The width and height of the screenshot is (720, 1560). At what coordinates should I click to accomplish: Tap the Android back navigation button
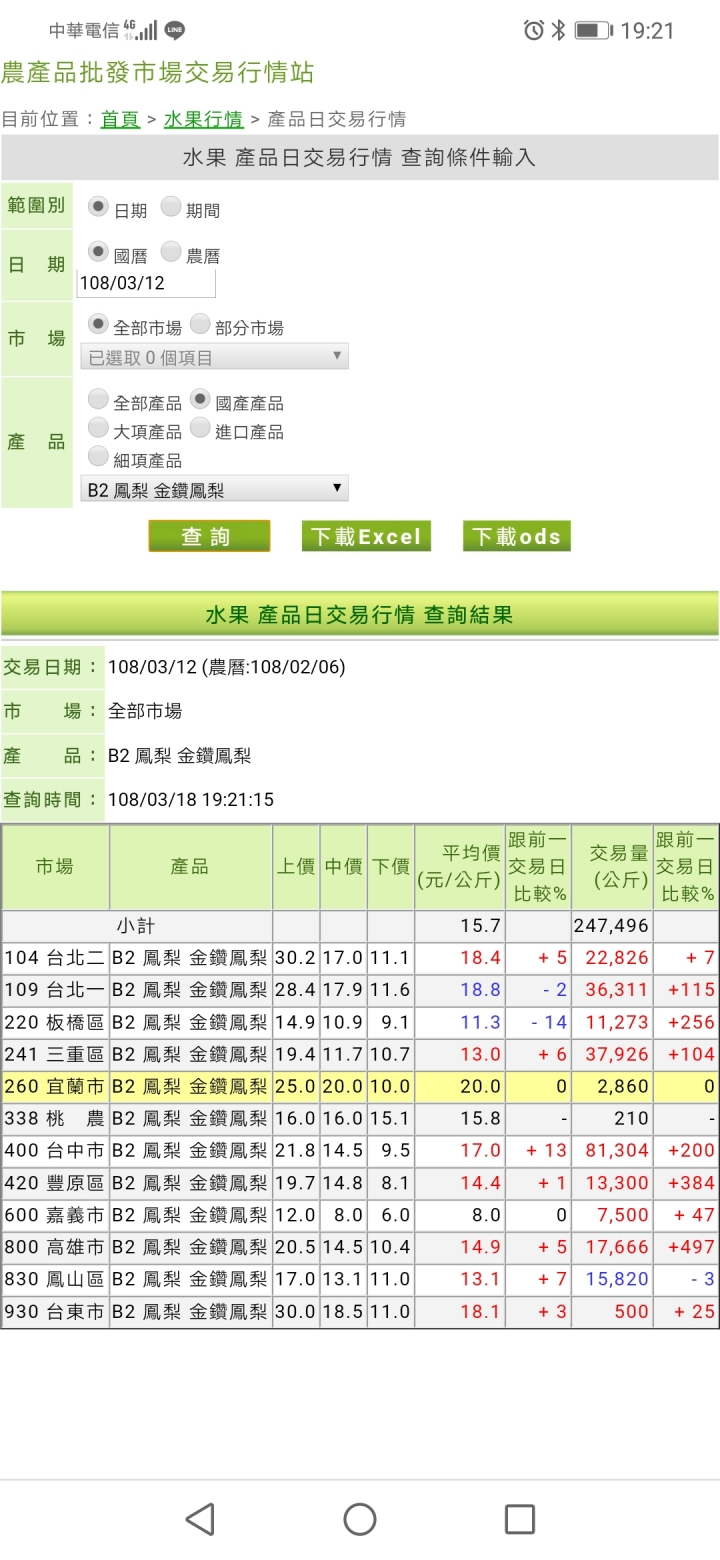pyautogui.click(x=200, y=1519)
